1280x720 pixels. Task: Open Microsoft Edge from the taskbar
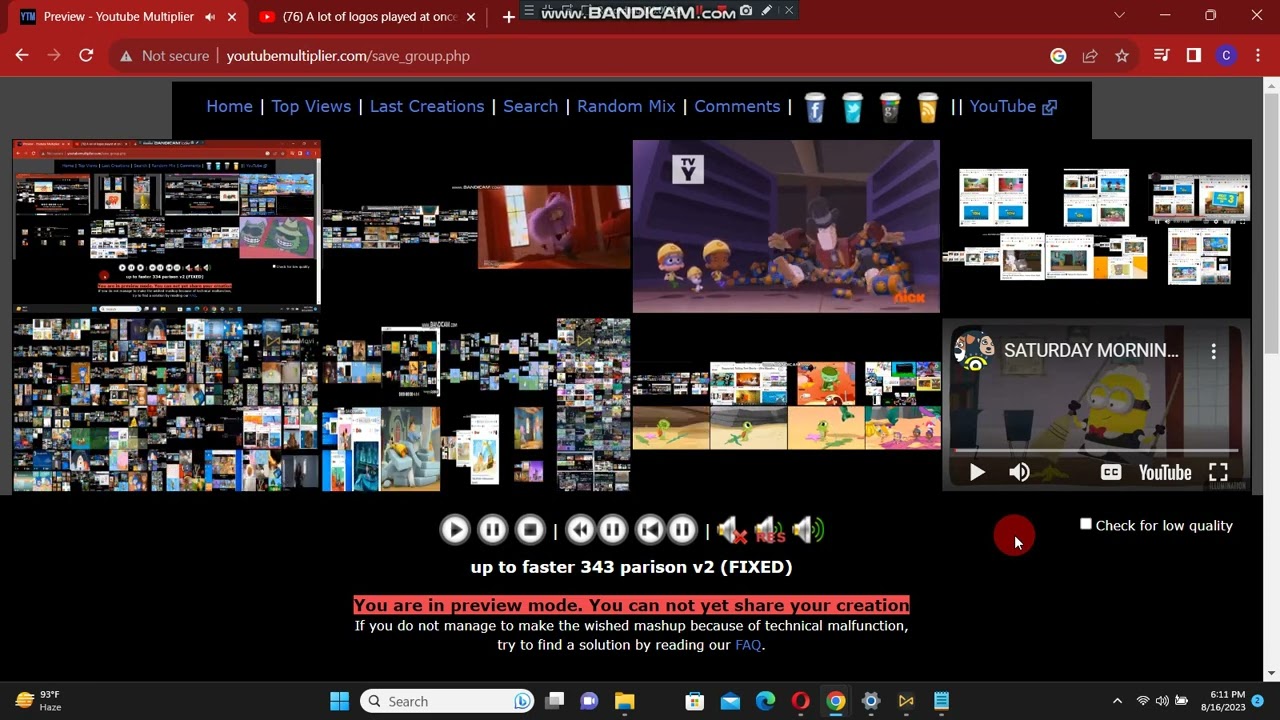tap(765, 701)
